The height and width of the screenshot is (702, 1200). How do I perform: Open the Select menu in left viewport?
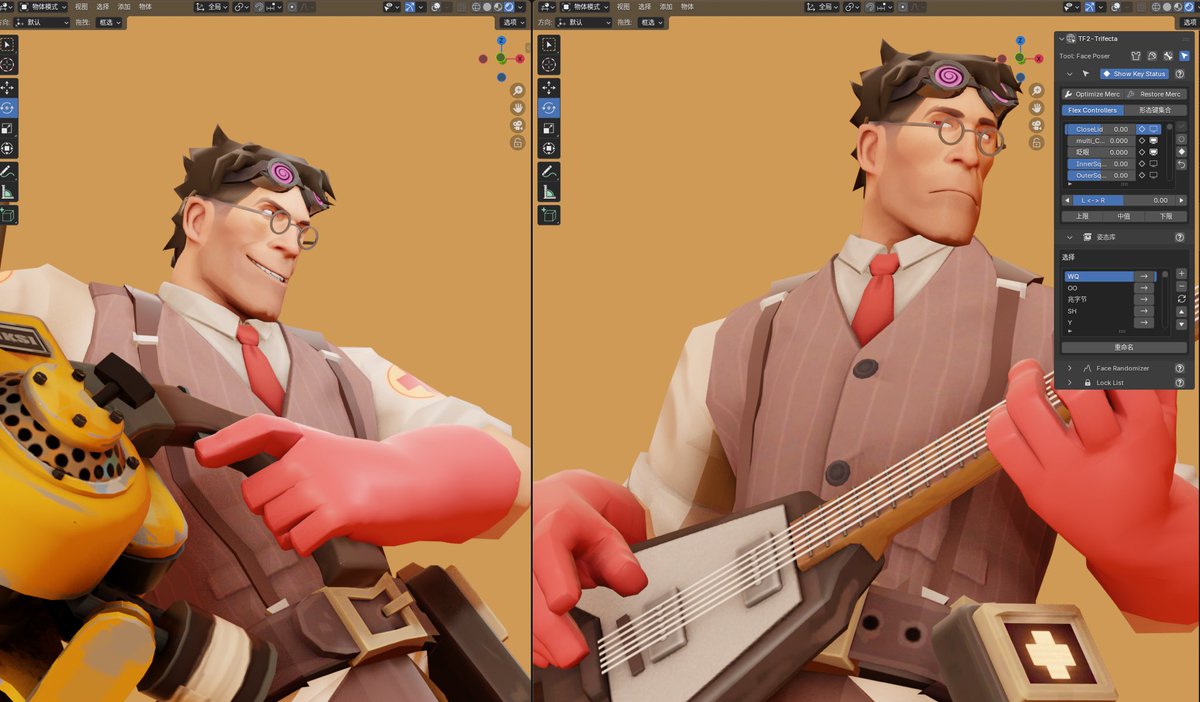click(x=103, y=6)
